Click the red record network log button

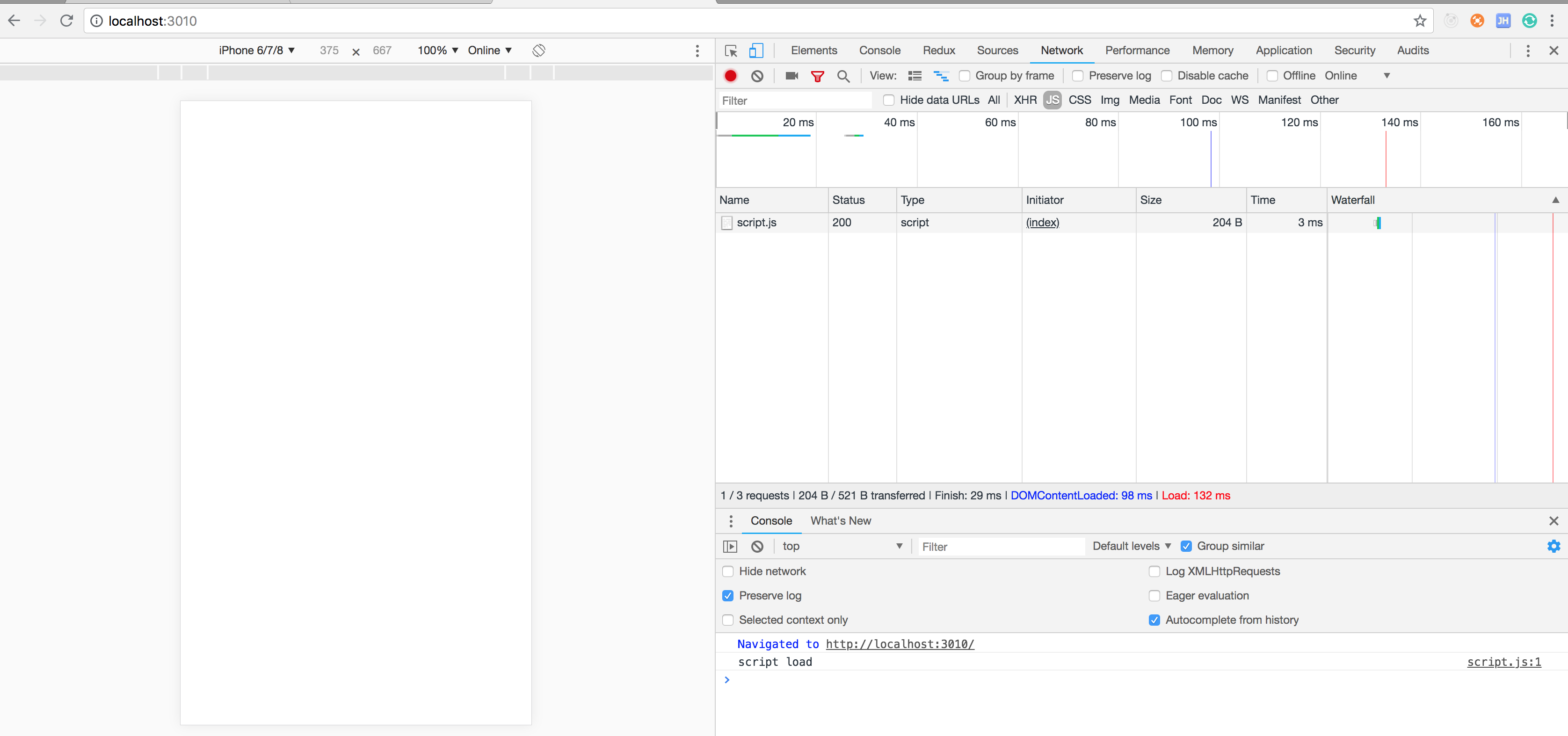point(730,76)
